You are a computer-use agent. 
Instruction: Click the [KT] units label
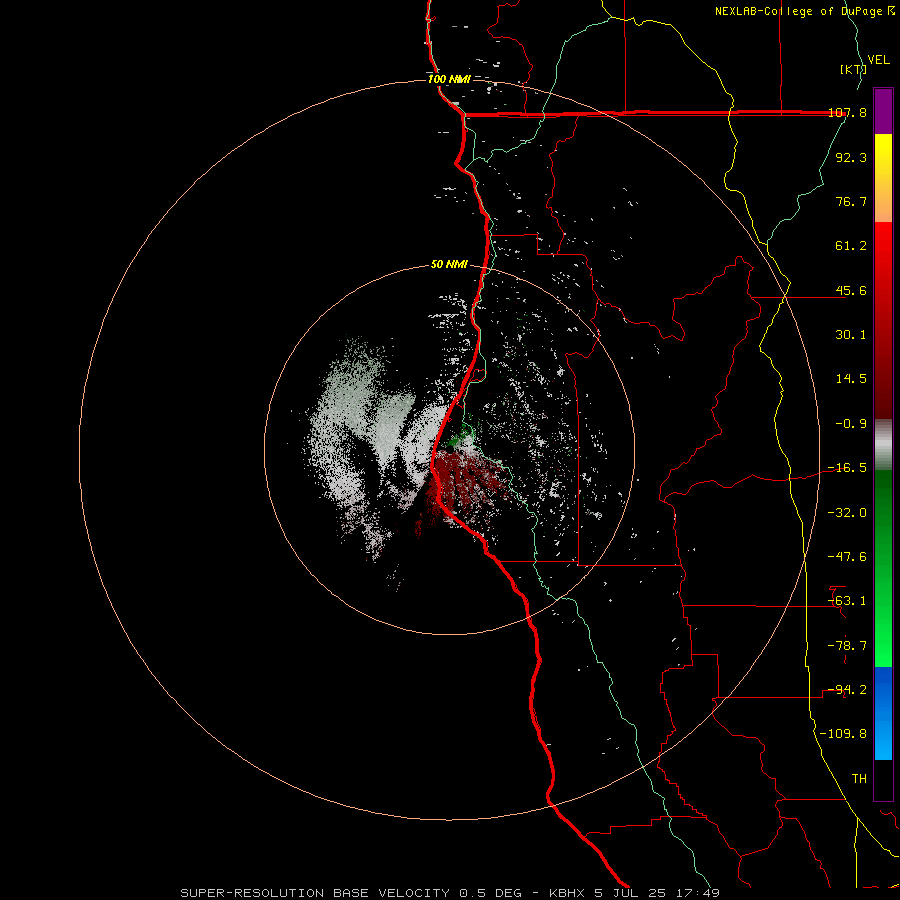(853, 69)
